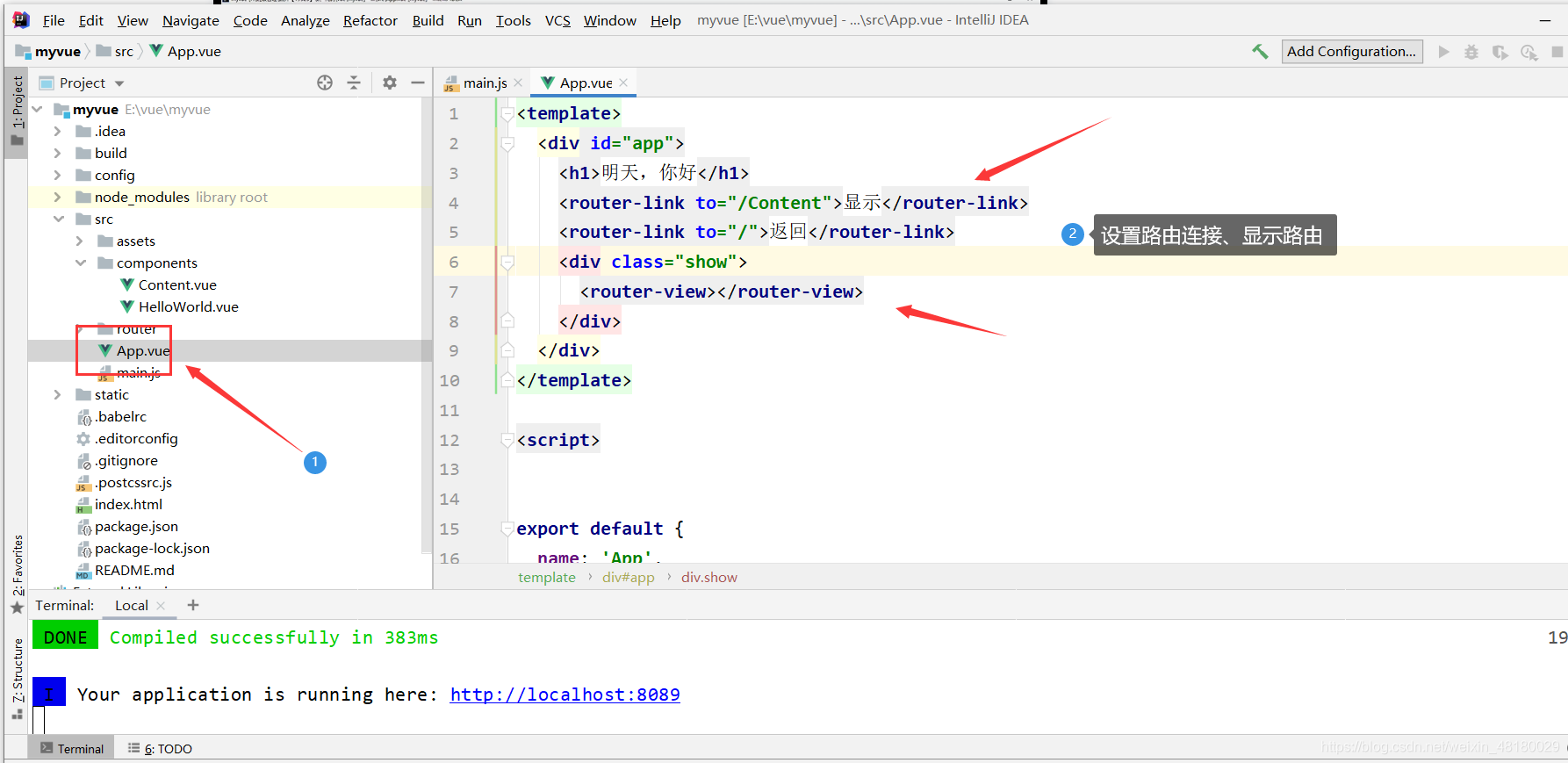
Task: Open the Navigate menu
Action: tap(191, 20)
